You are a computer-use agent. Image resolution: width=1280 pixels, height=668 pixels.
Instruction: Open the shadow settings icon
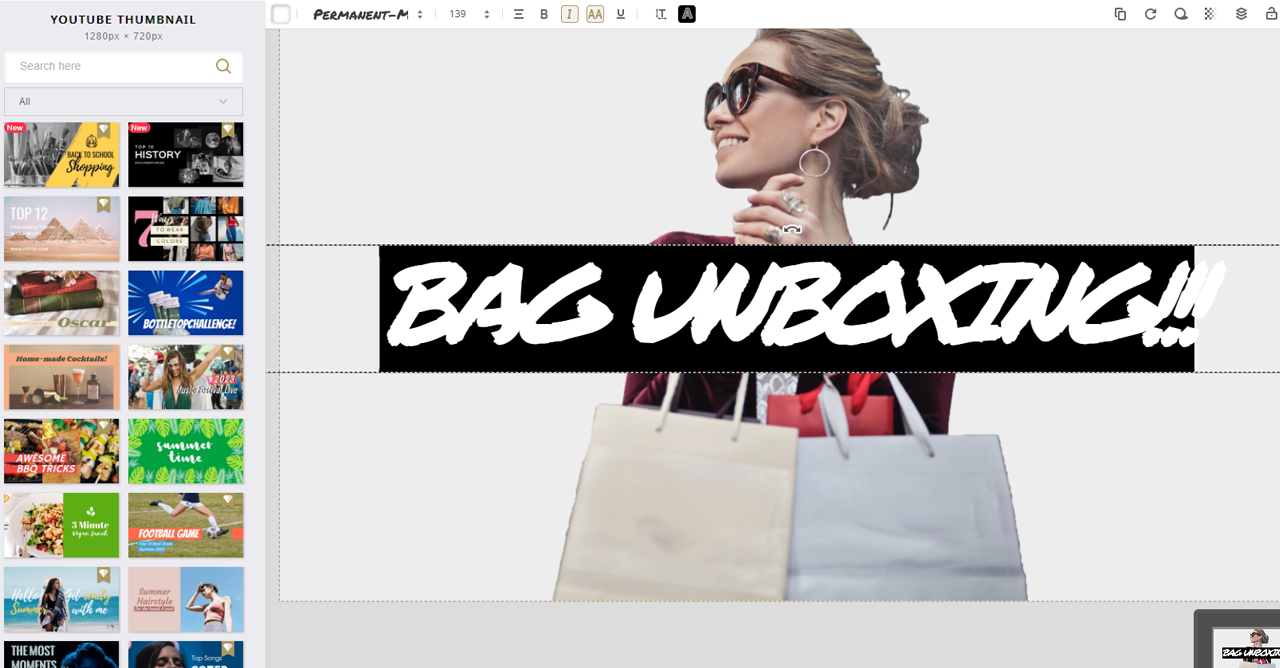[1181, 14]
